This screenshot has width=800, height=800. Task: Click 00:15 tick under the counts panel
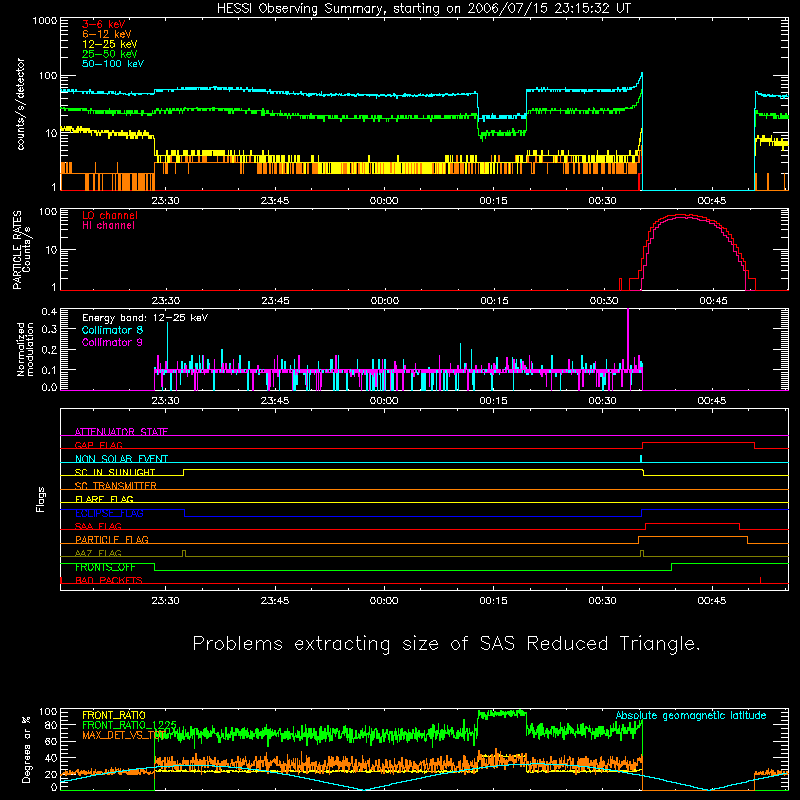click(x=493, y=201)
